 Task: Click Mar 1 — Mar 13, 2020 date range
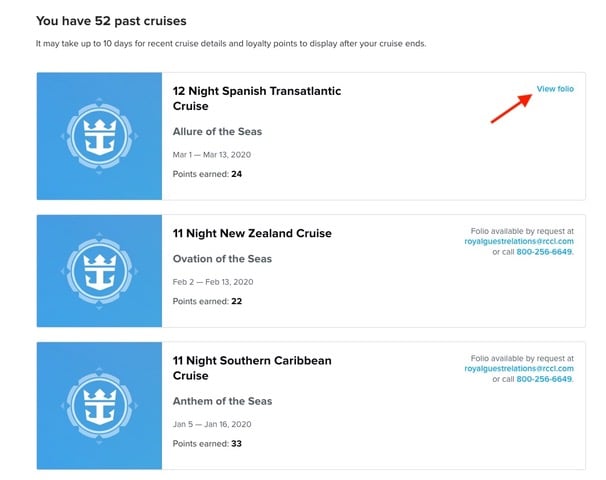click(212, 155)
